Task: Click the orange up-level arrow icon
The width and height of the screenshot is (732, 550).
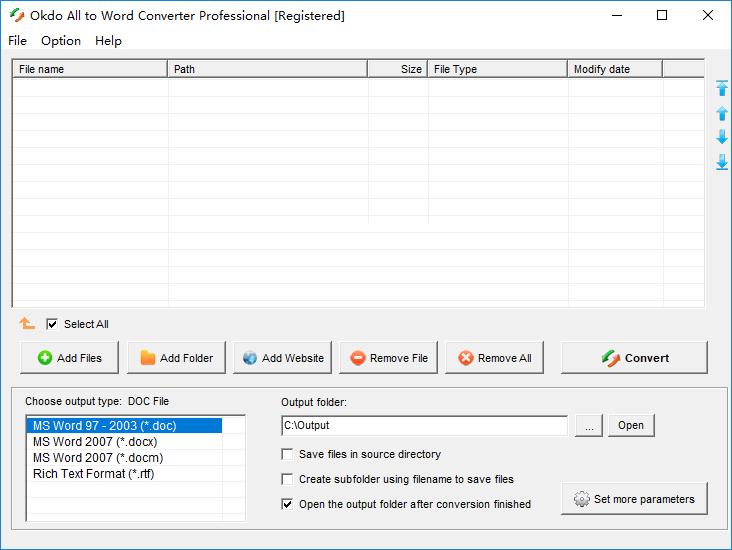Action: (27, 324)
